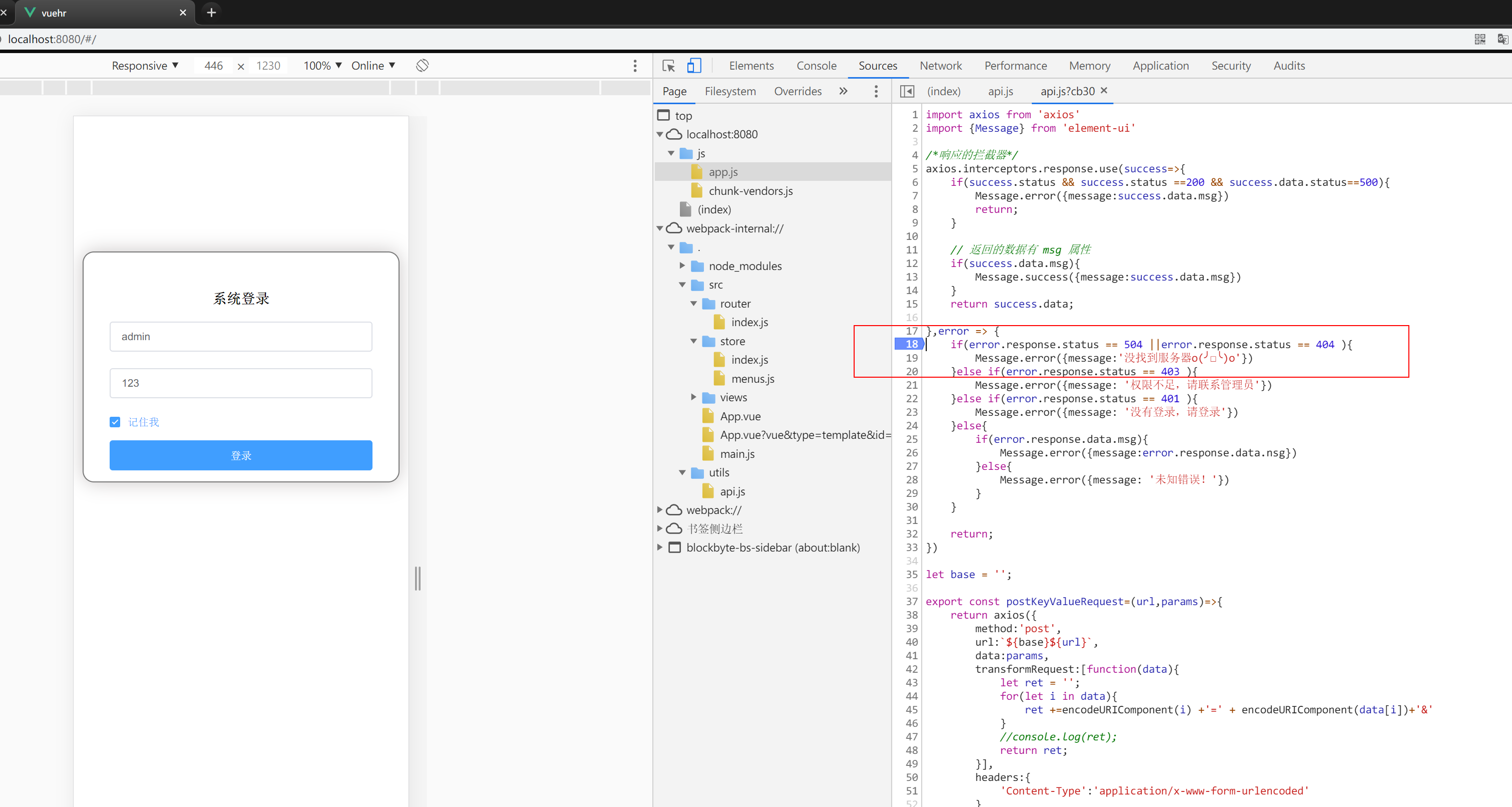The image size is (1512, 807).
Task: Toggle breakpoint on line 18
Action: [x=911, y=344]
